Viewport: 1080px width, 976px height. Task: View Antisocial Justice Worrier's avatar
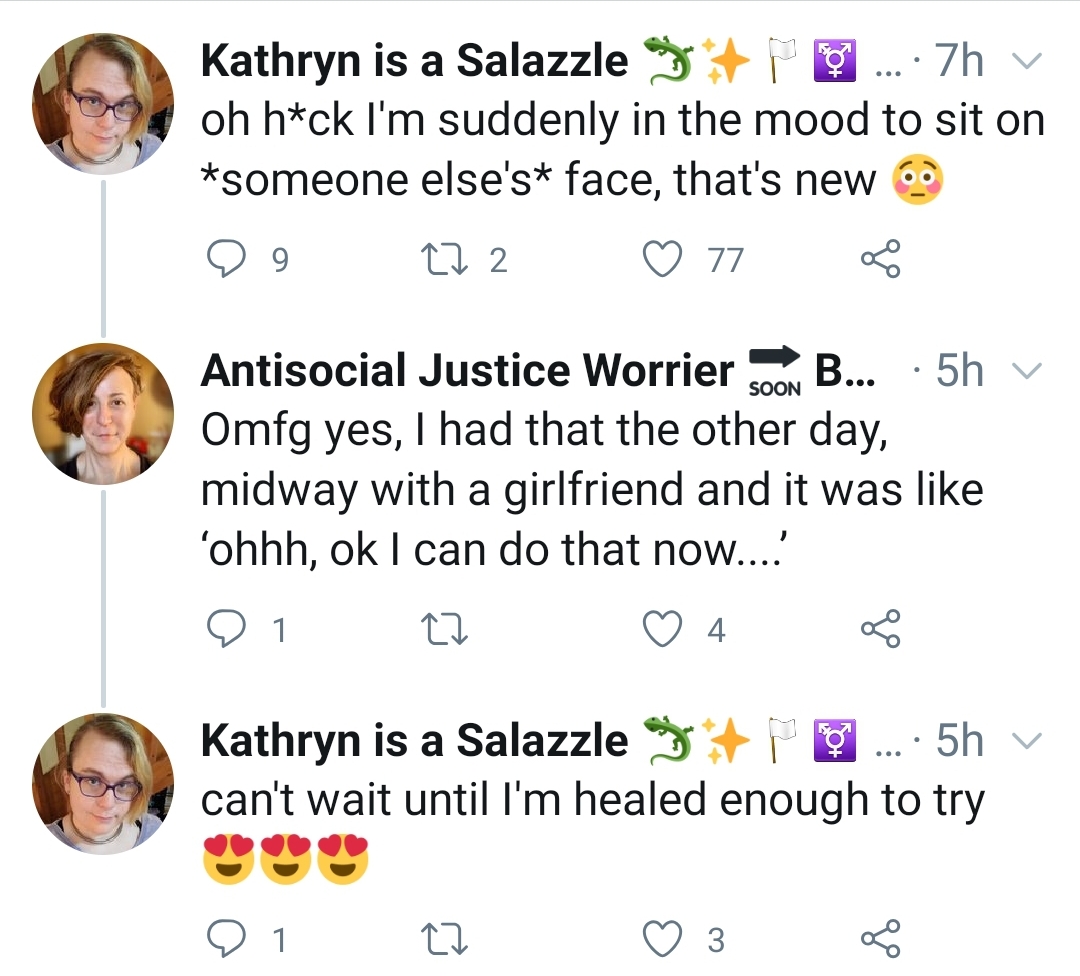click(103, 414)
